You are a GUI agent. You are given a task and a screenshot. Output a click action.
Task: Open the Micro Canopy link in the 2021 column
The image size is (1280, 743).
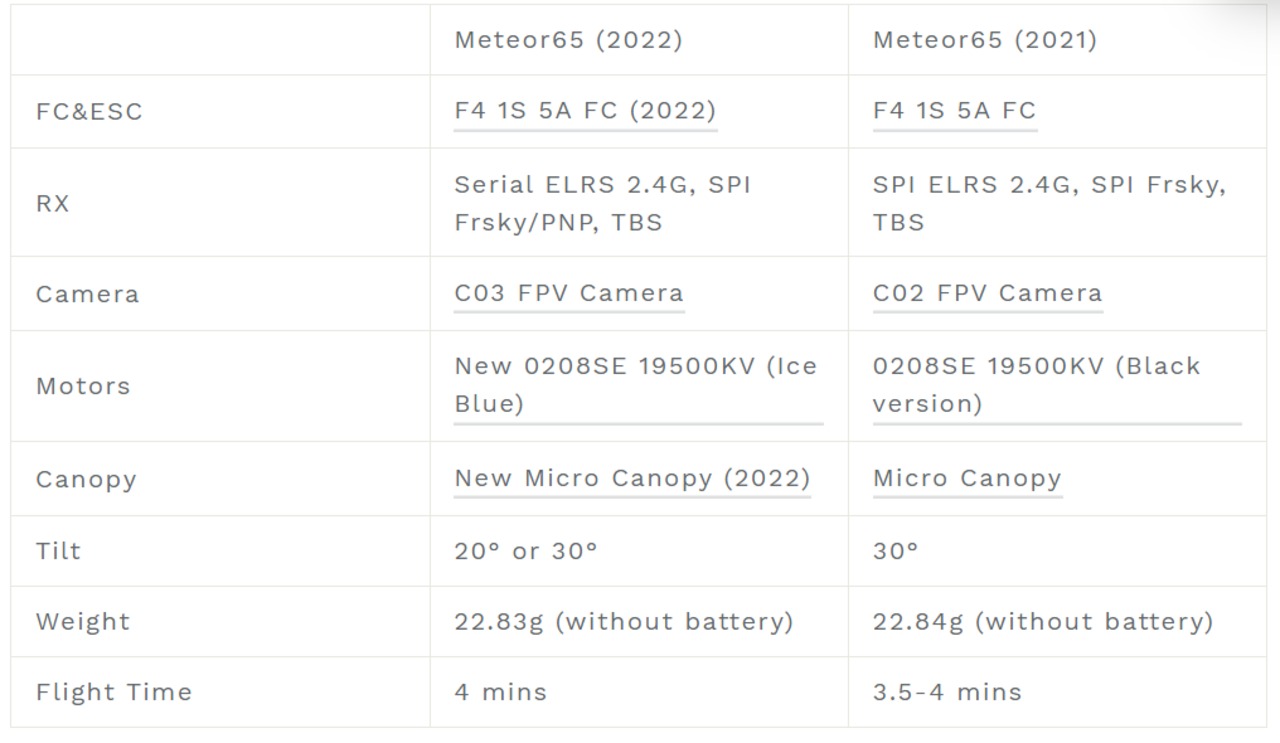(x=967, y=478)
